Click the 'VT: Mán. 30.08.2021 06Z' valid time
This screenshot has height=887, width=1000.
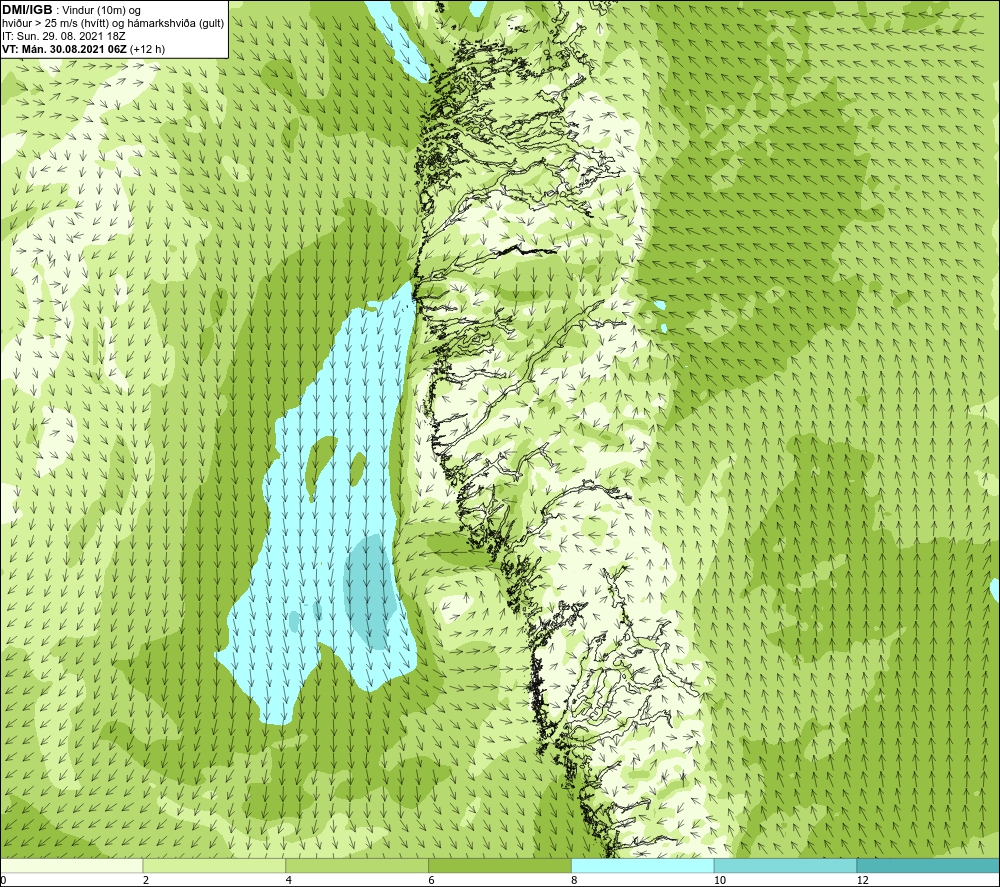point(64,49)
